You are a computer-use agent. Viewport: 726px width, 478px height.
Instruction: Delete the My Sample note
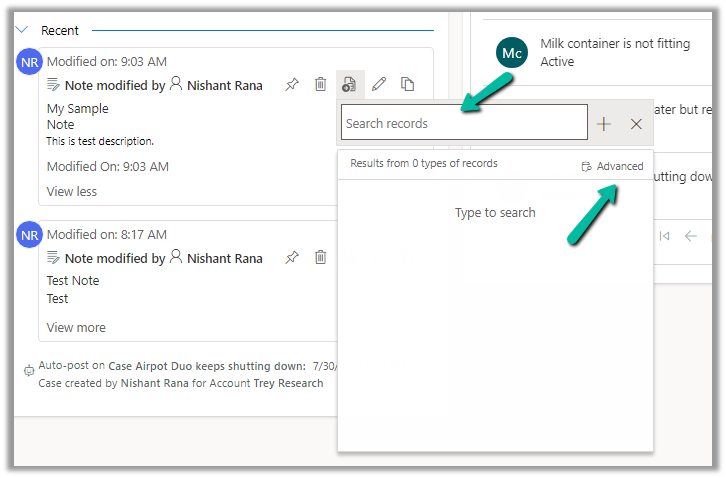click(320, 85)
